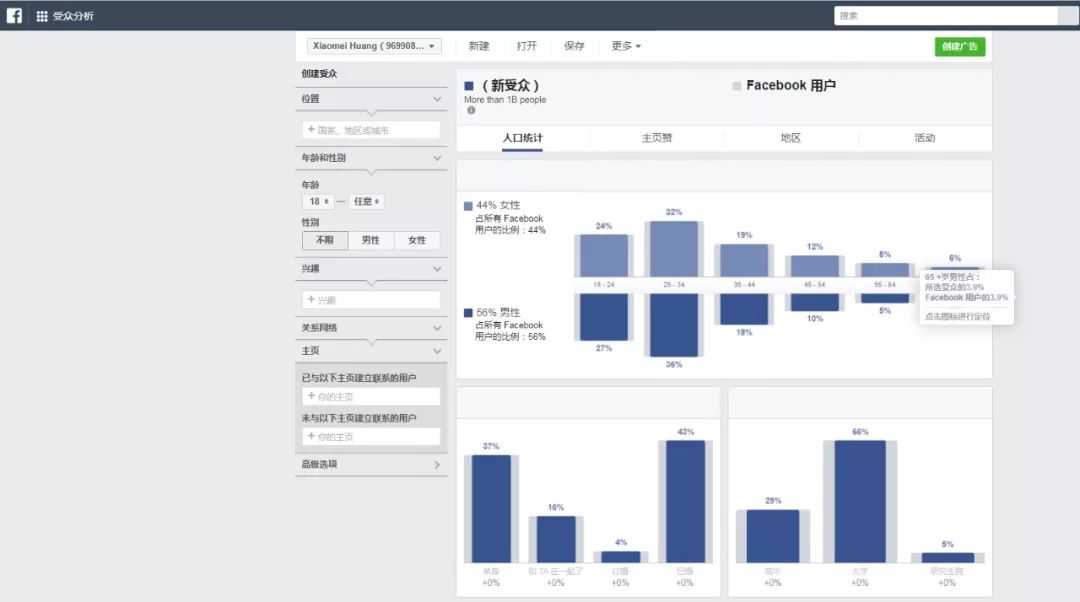Click the women 55-64 bar showing 8%
1080x602 pixels.
pos(885,270)
